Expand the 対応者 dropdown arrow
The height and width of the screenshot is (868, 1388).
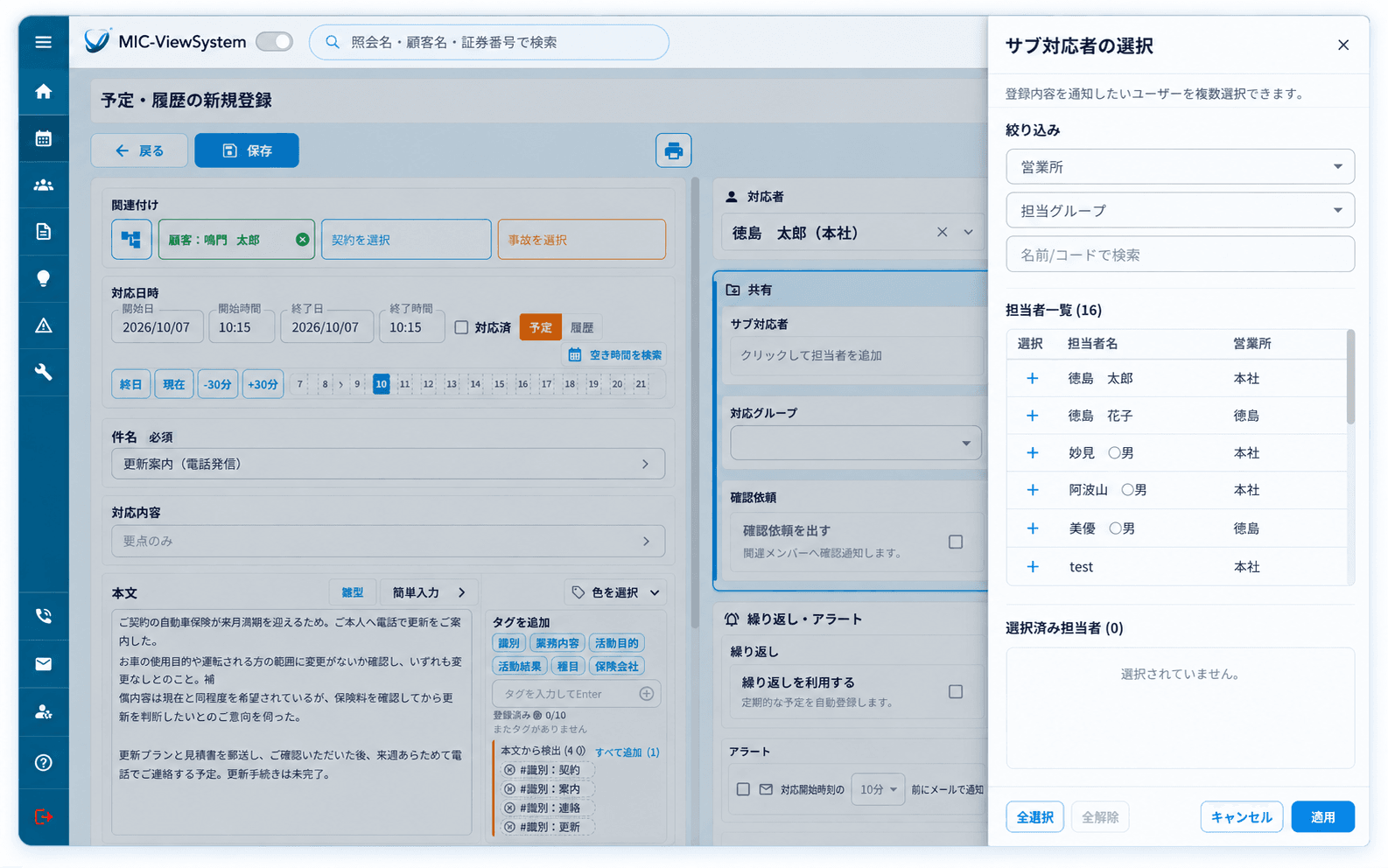tap(969, 233)
